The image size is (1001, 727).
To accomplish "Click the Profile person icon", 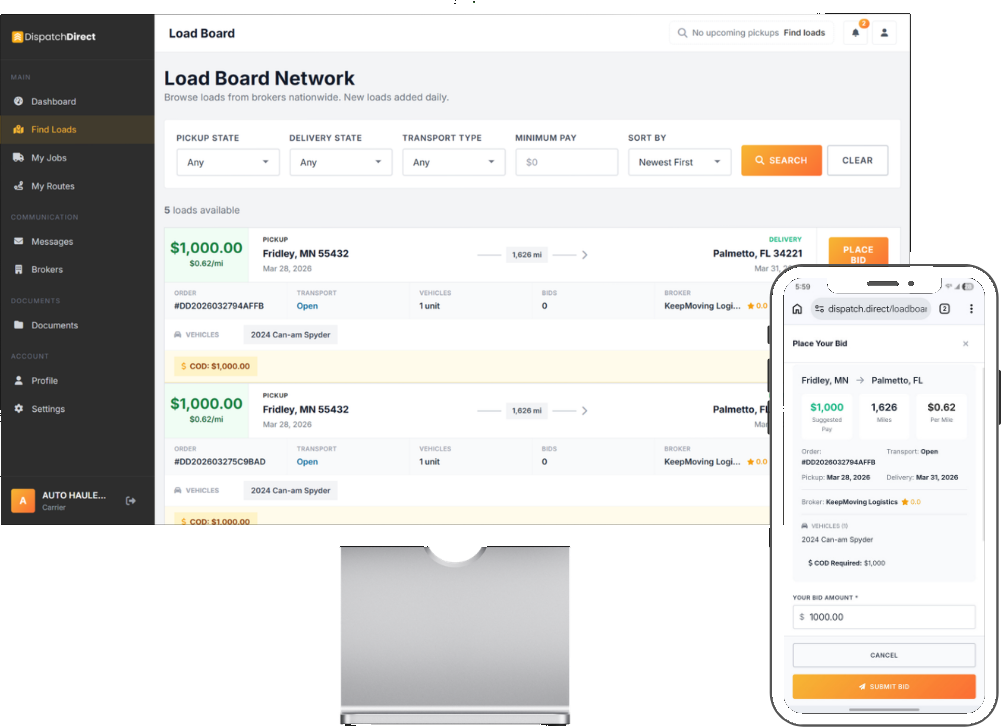I will [x=19, y=380].
